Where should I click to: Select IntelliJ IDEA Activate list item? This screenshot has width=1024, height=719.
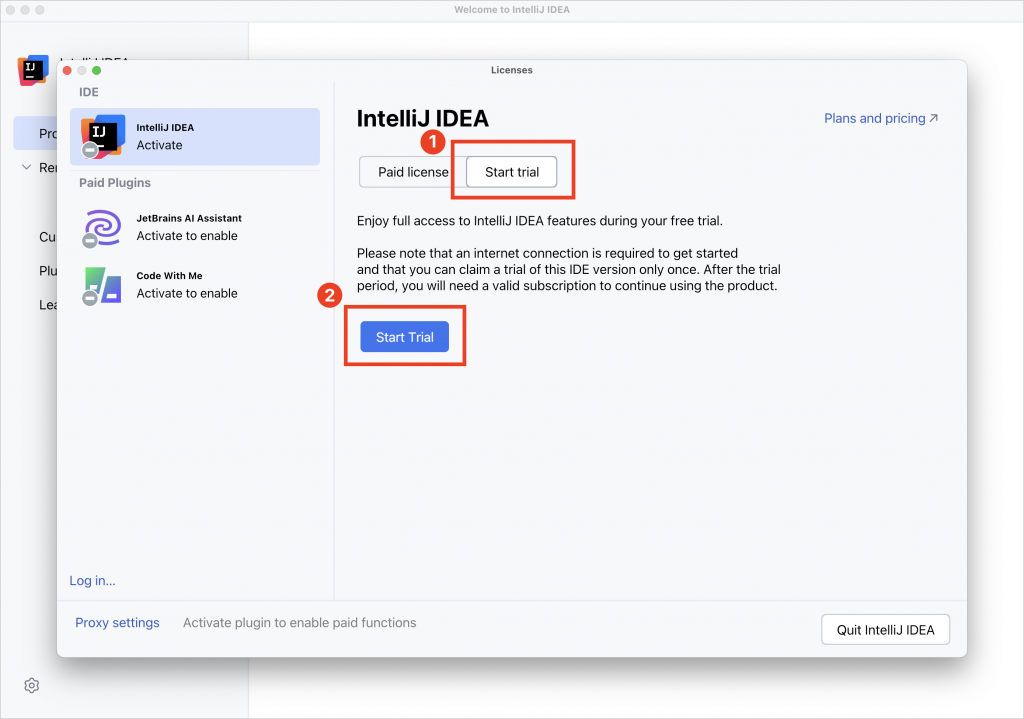pos(195,136)
